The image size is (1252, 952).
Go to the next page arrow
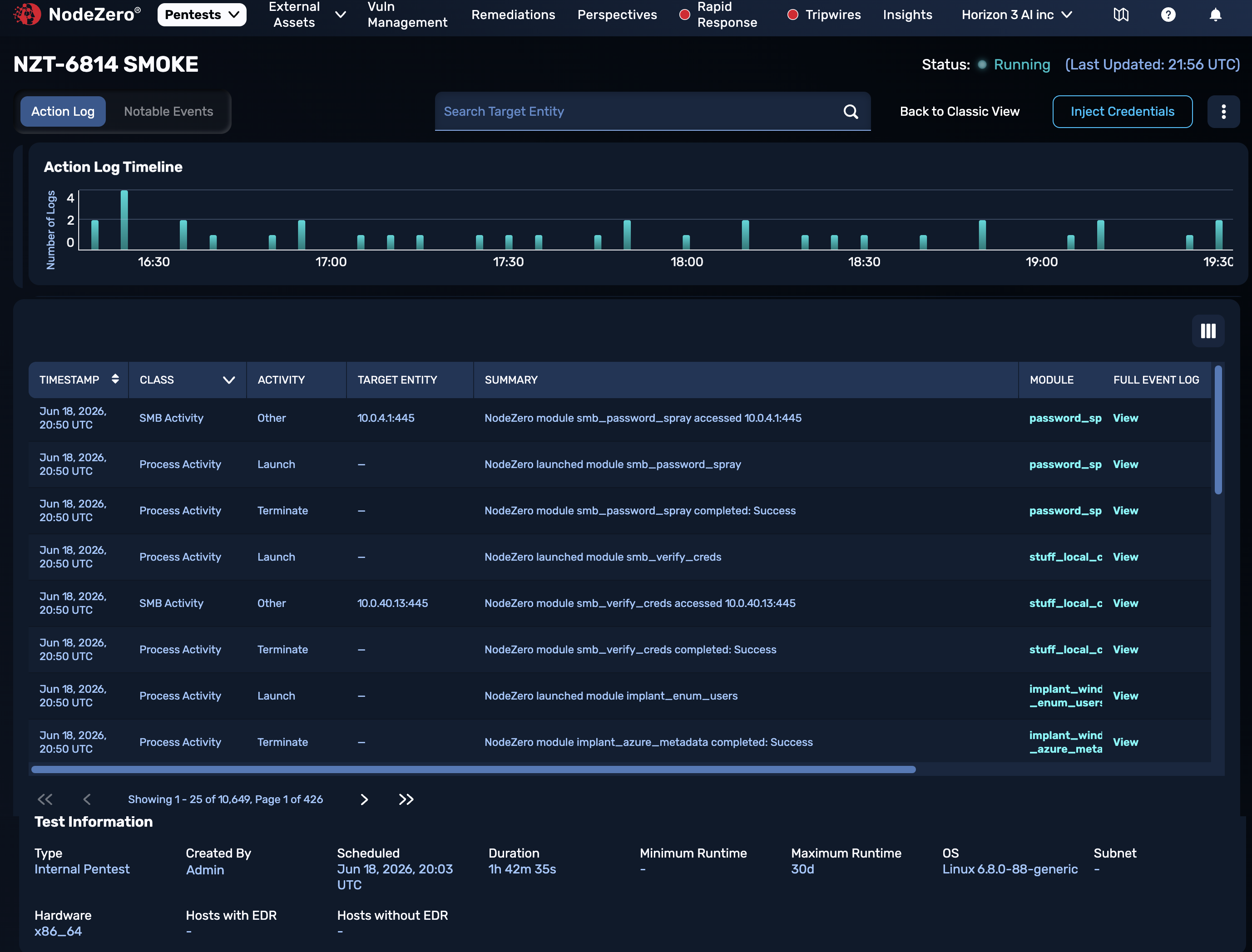[365, 799]
